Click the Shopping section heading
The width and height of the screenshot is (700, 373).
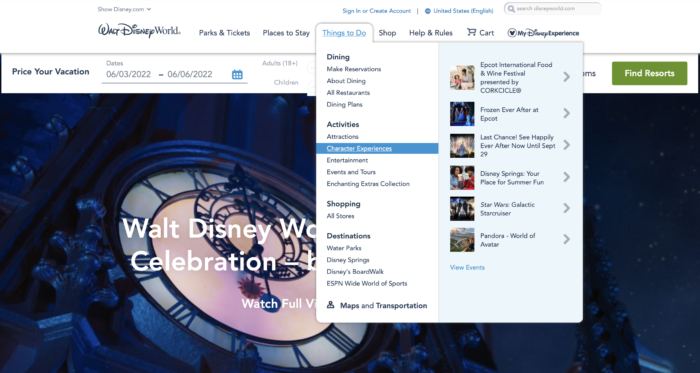(343, 204)
